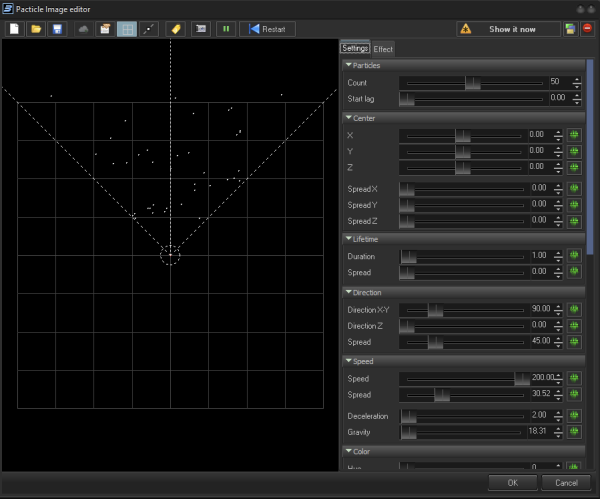The width and height of the screenshot is (600, 499).
Task: Switch to the Effect tab
Action: 383,48
